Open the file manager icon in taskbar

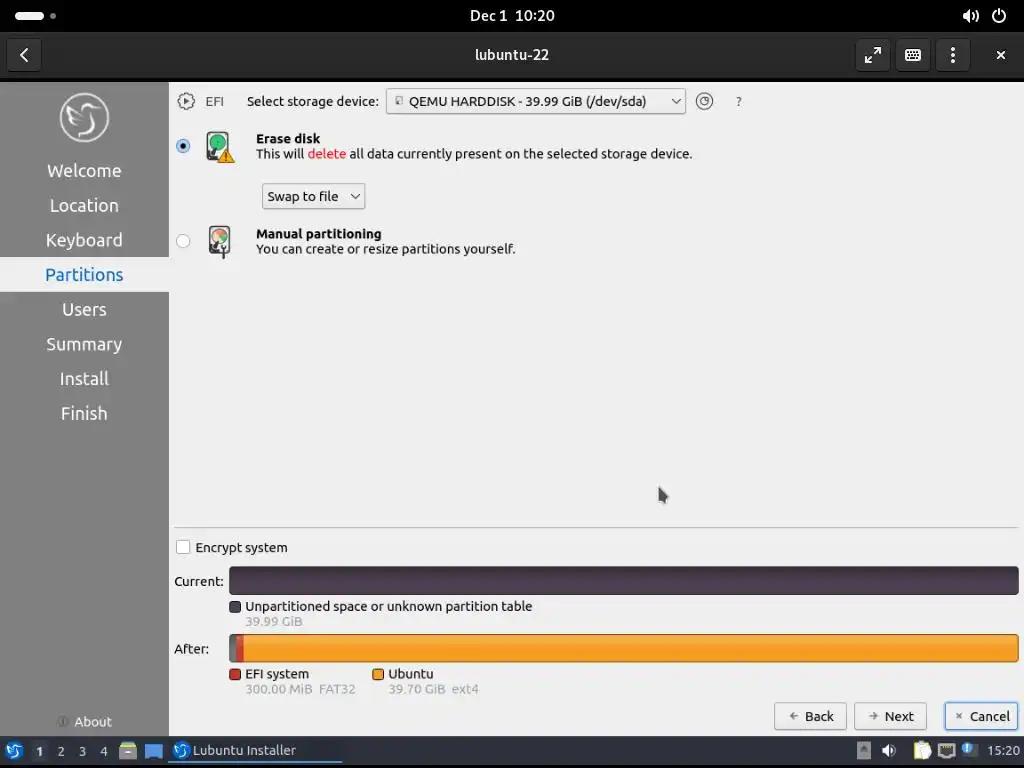(128, 751)
